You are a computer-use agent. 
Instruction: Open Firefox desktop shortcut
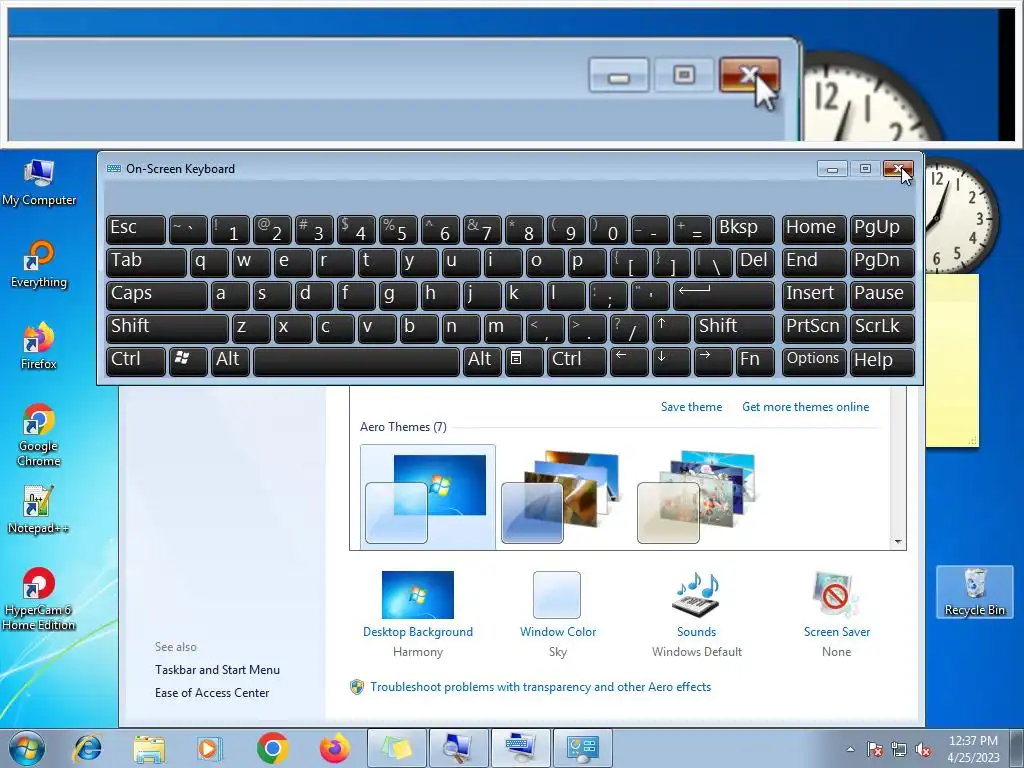(39, 346)
